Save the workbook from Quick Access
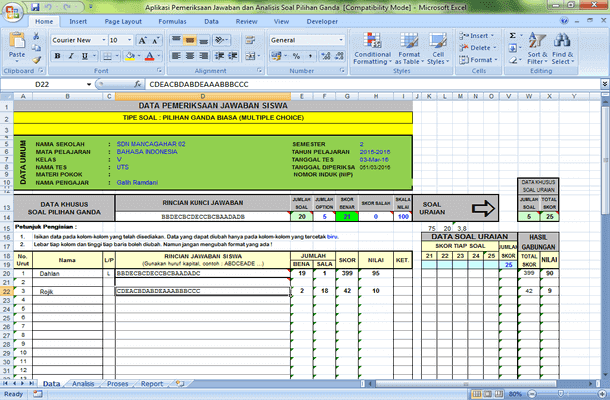Viewport: 610px width, 400px height. (x=35, y=7)
